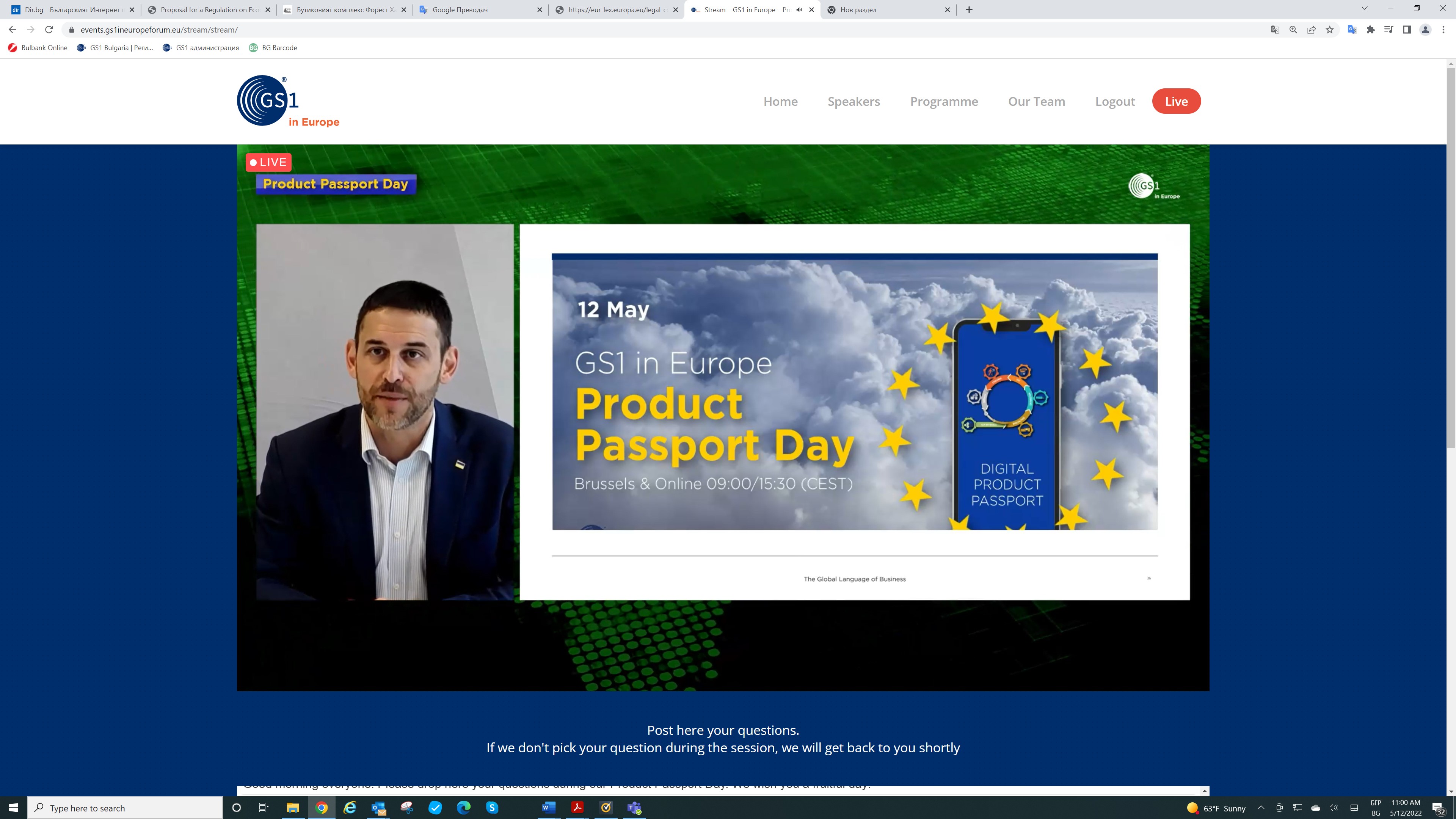Go back using the browser back arrow
The height and width of the screenshot is (819, 1456).
13,30
